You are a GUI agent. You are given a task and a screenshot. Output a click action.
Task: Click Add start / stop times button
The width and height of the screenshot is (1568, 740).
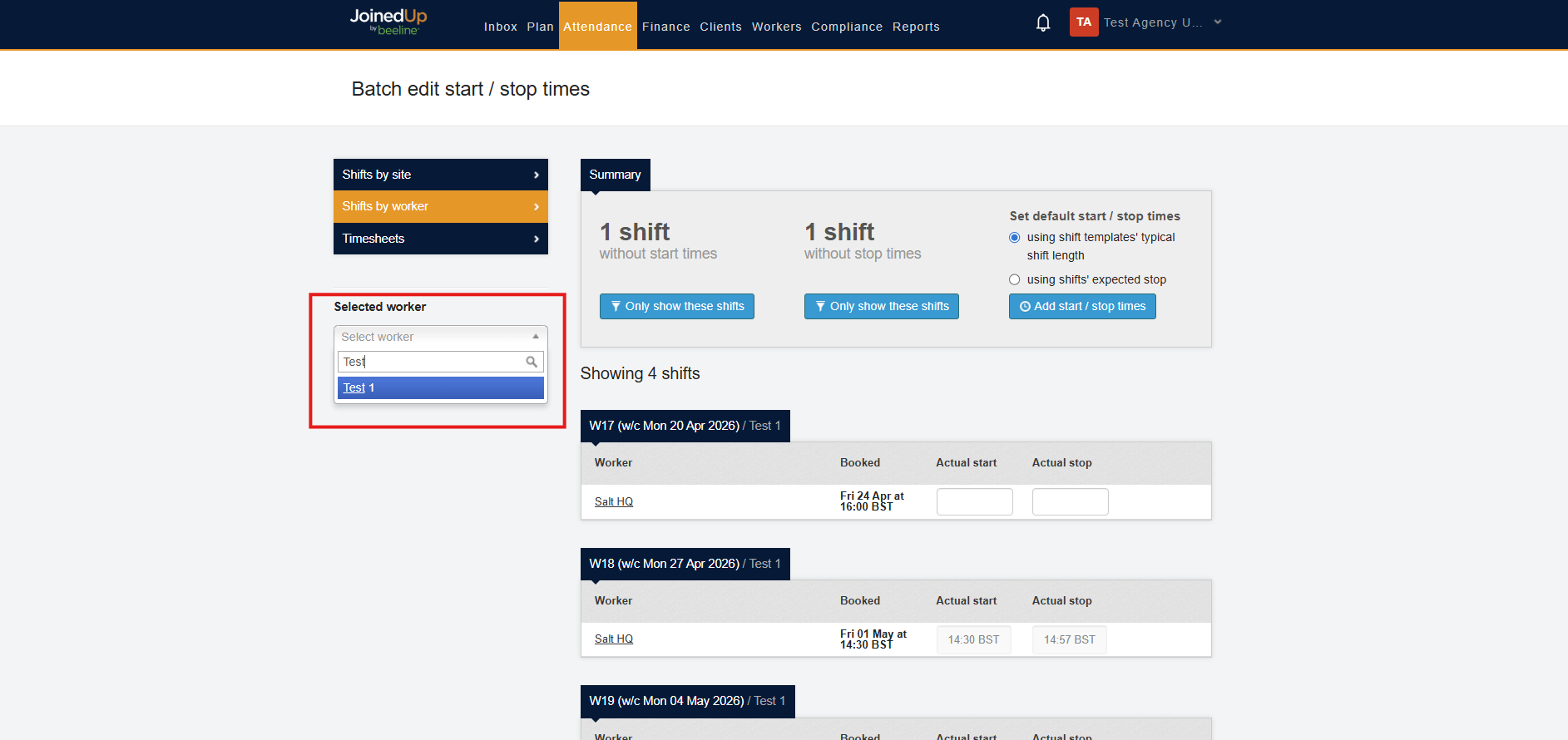pyautogui.click(x=1082, y=306)
